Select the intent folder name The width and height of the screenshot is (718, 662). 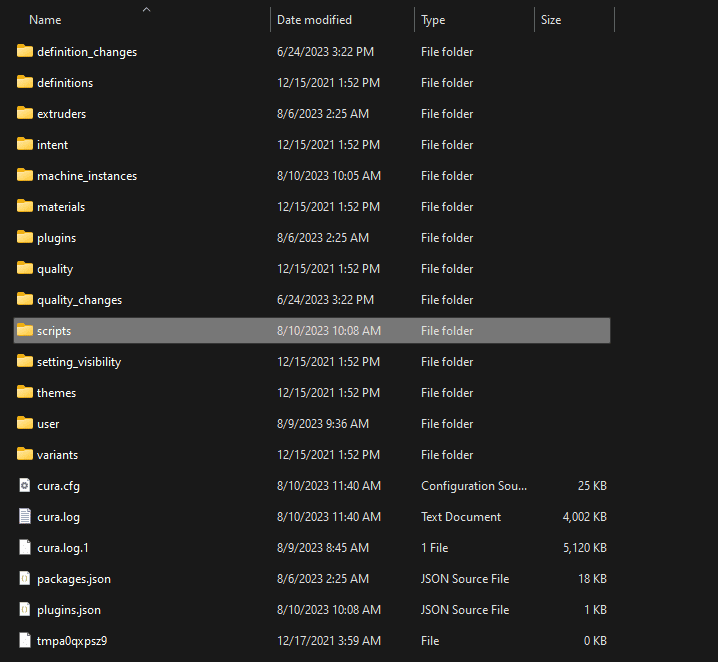(x=53, y=145)
